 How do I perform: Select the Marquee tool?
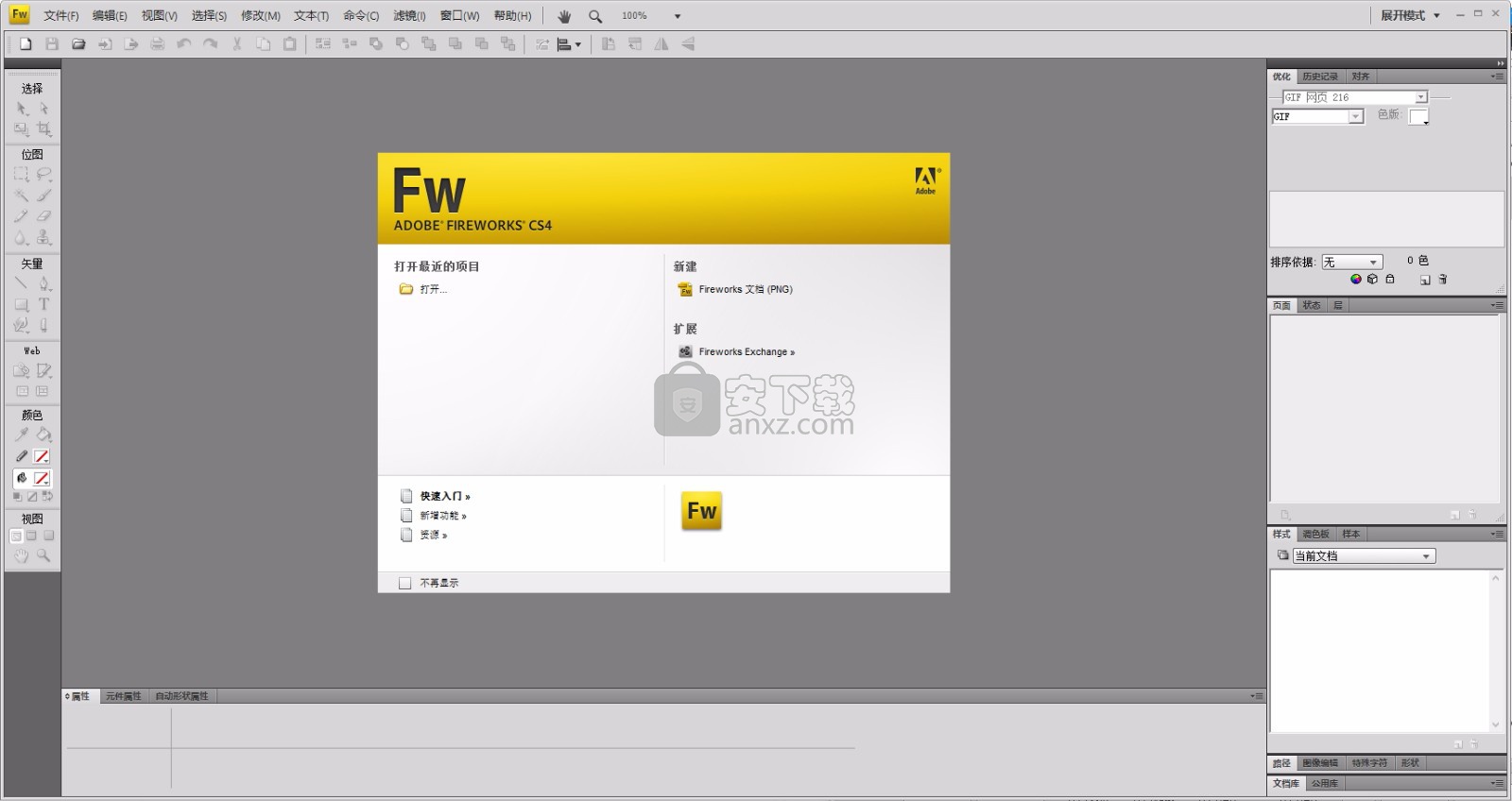[22, 175]
